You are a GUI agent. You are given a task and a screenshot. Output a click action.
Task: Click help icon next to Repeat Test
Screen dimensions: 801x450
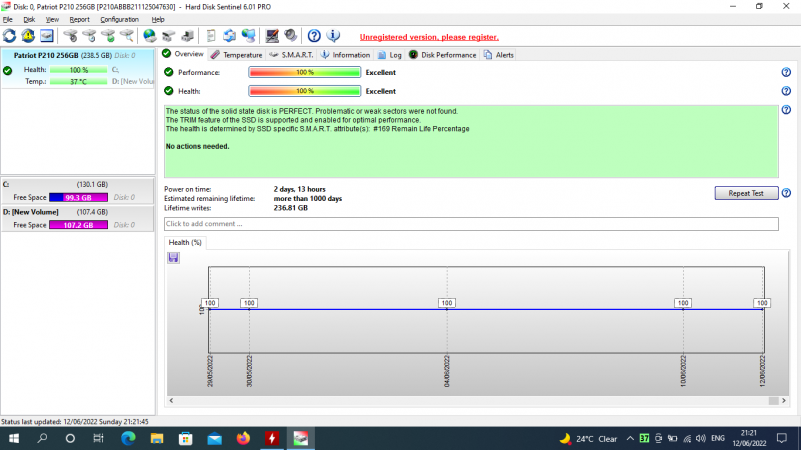(x=786, y=193)
